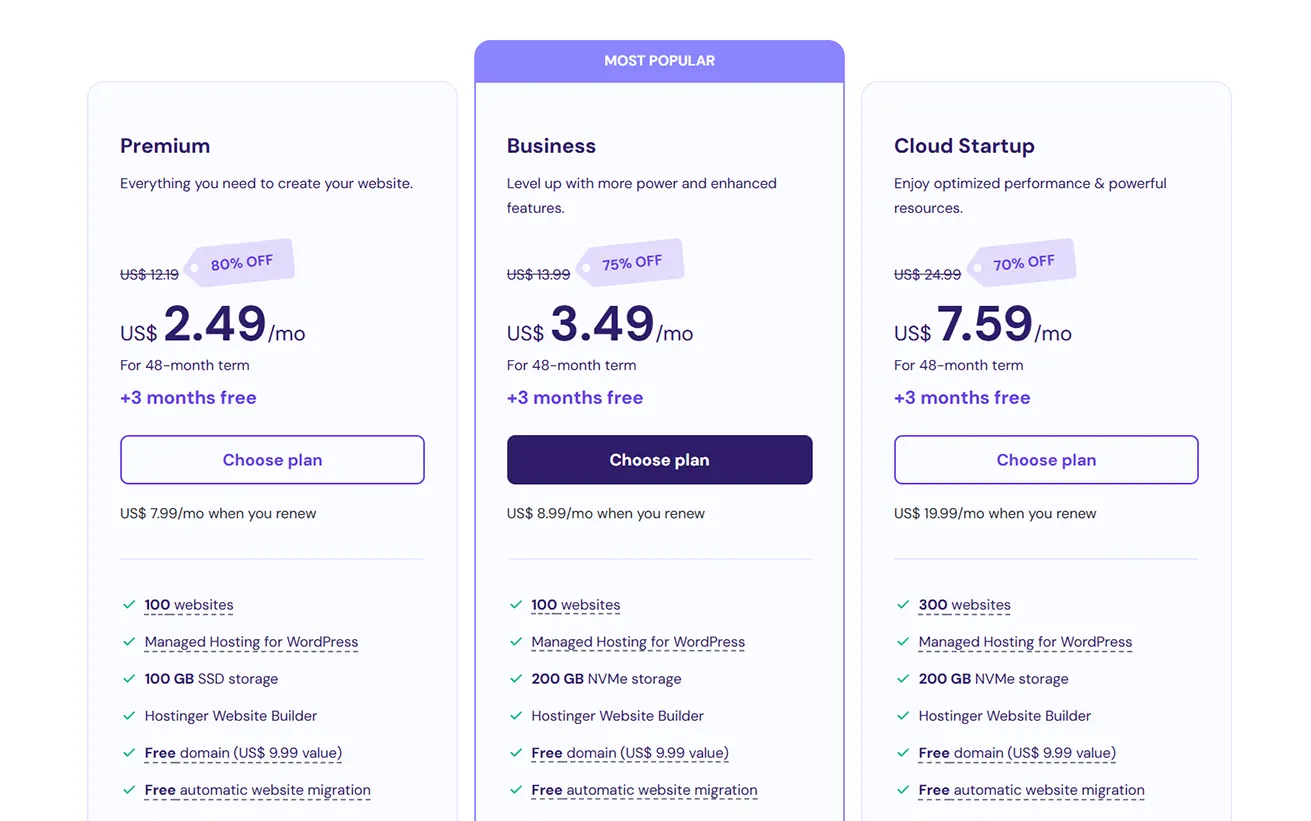
Task: Click Premium's Free domain tooltip text
Action: (x=243, y=753)
